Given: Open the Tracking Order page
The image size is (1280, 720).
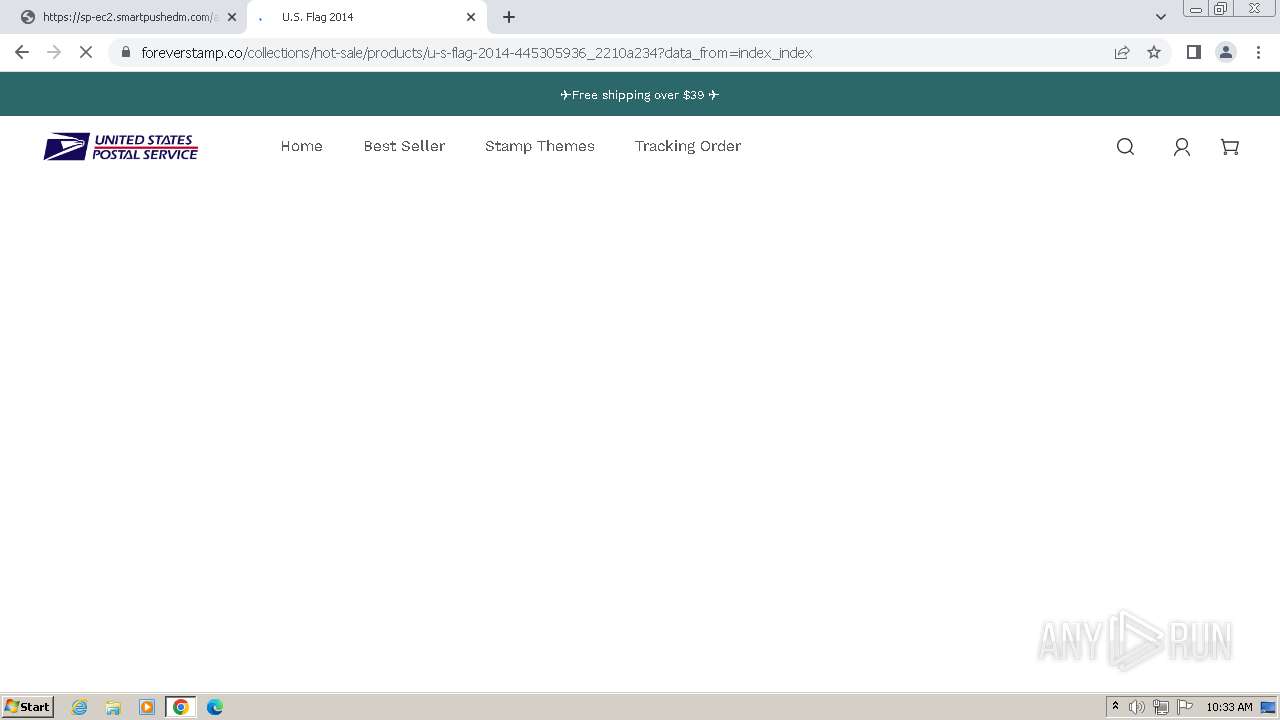Looking at the screenshot, I should (x=688, y=146).
